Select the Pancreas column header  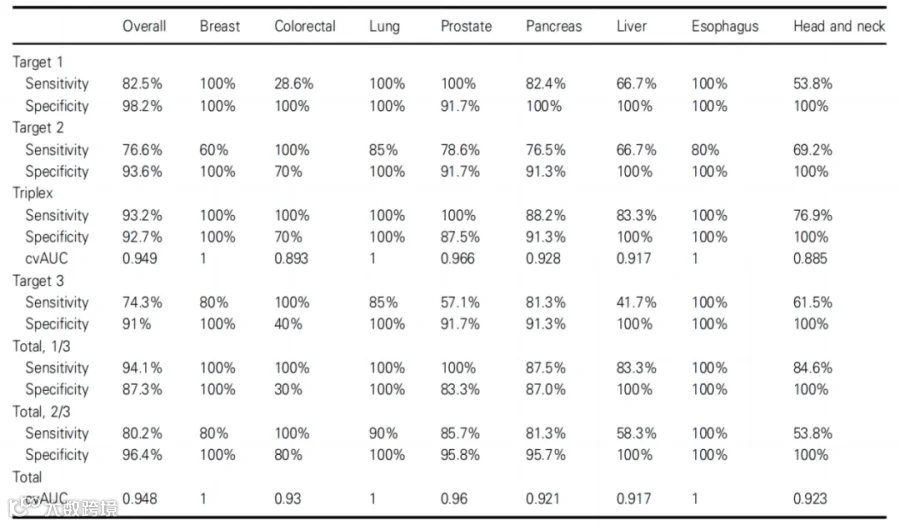[x=554, y=26]
